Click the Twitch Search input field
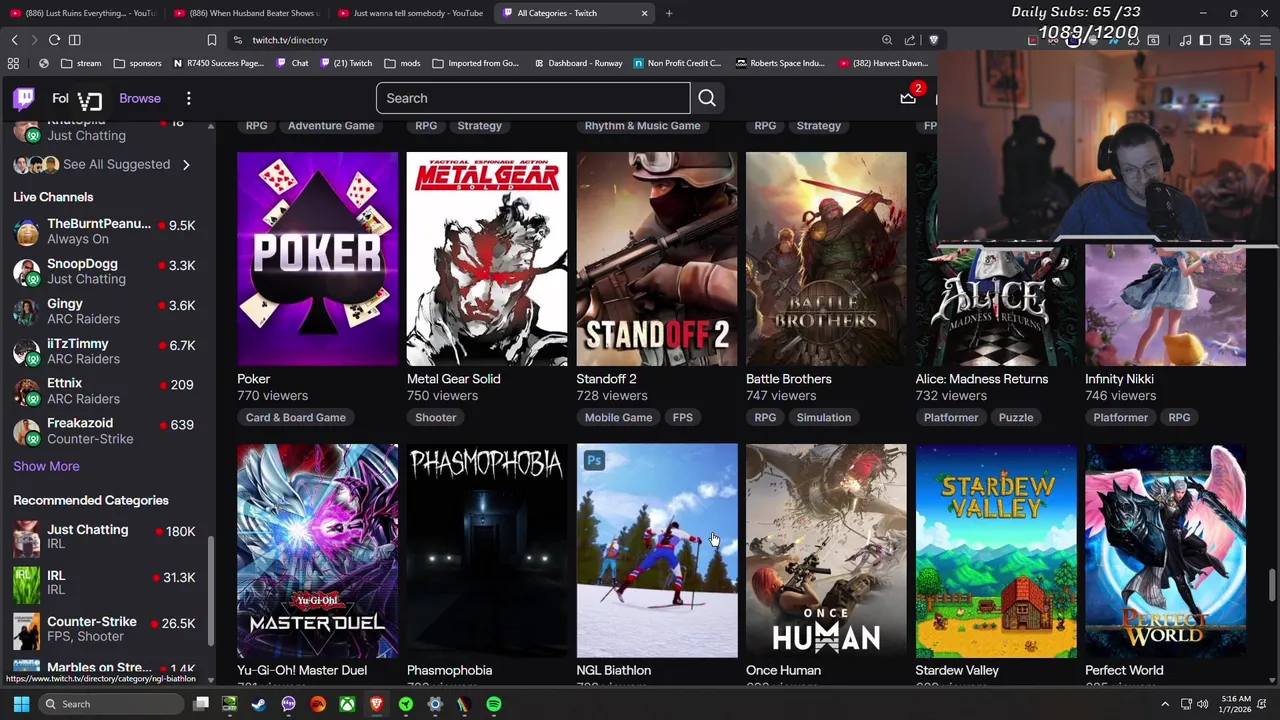This screenshot has height=720, width=1280. tap(533, 98)
